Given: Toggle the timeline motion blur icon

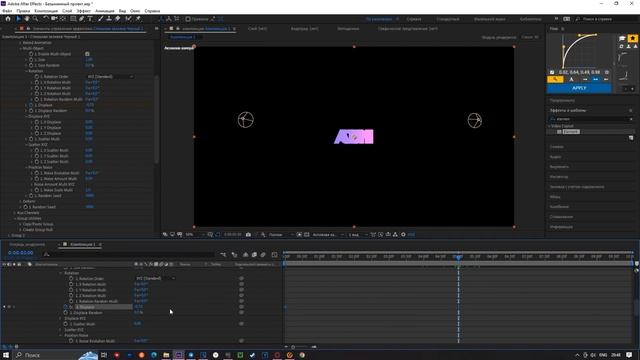Looking at the screenshot, I should [263, 255].
